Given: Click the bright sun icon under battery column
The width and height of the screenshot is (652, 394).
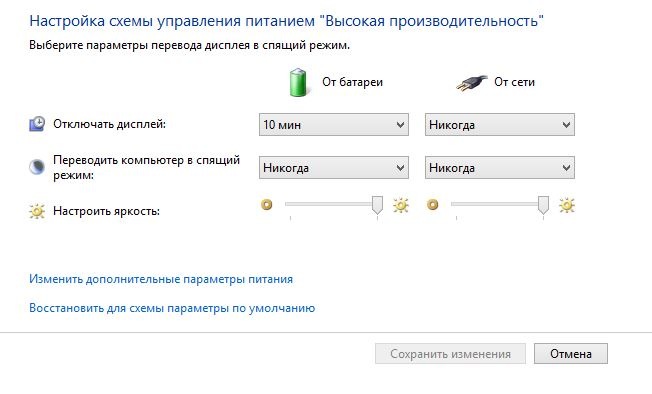Looking at the screenshot, I should point(401,205).
